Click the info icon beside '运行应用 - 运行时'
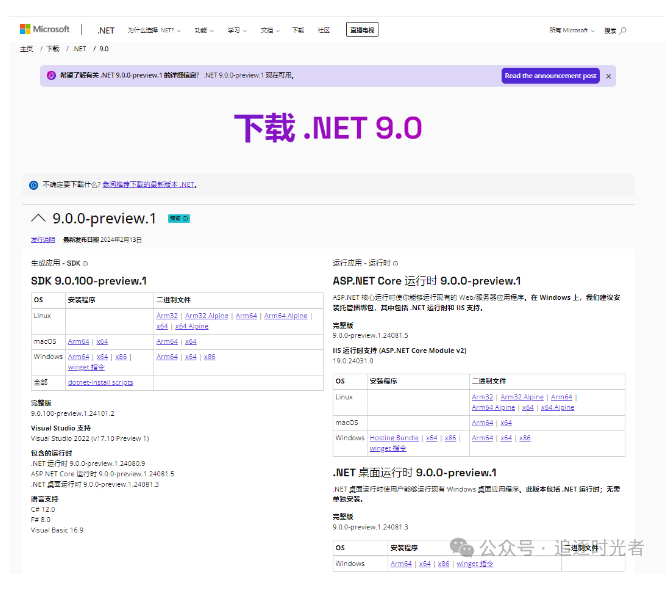 395,263
